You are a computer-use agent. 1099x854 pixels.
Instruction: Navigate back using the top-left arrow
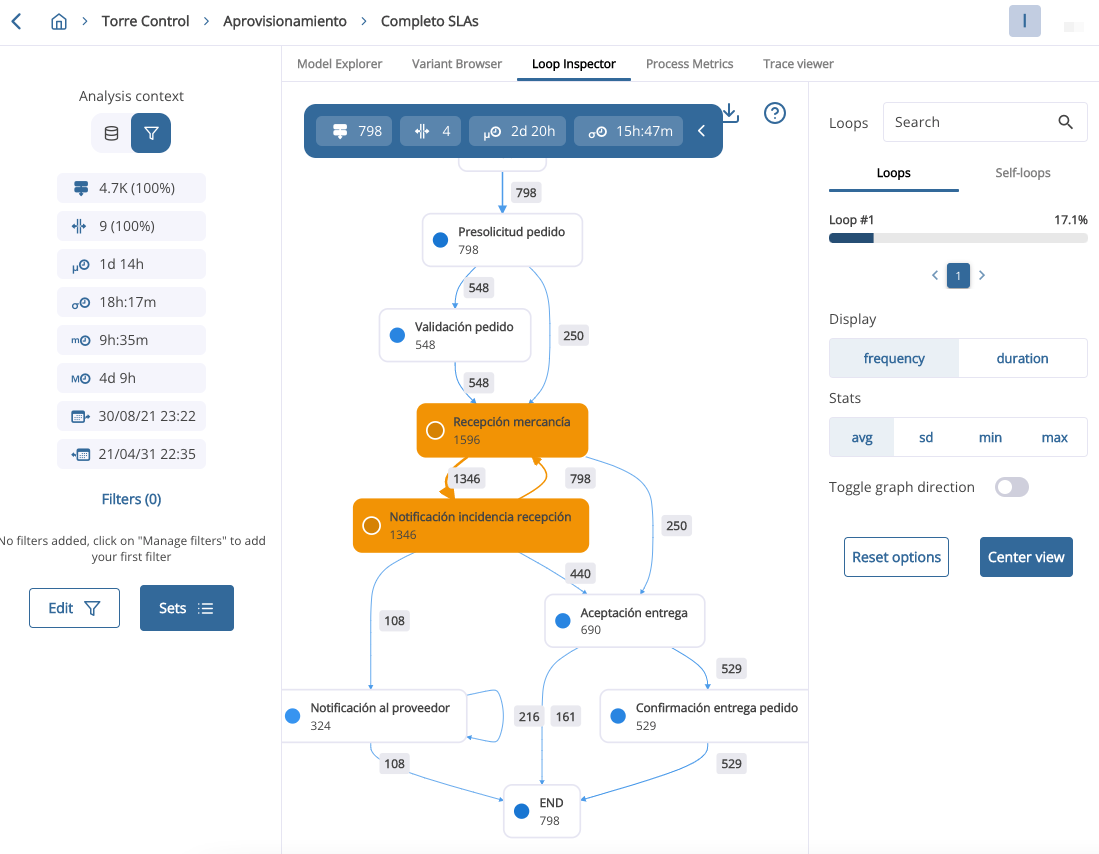point(16,20)
